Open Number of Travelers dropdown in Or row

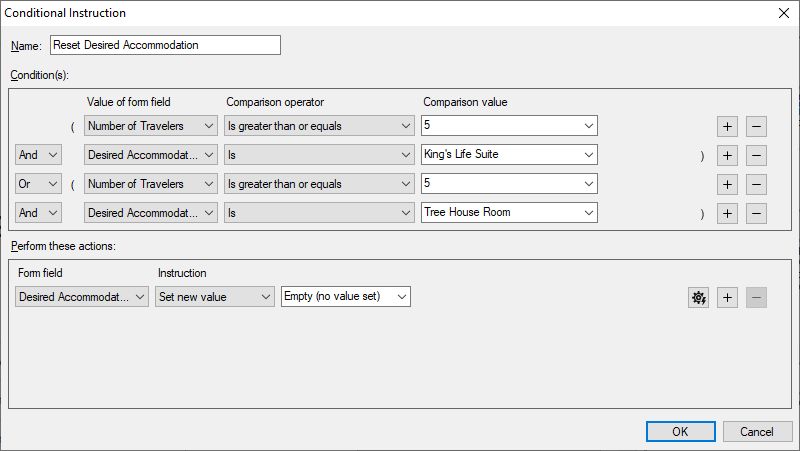coord(150,184)
